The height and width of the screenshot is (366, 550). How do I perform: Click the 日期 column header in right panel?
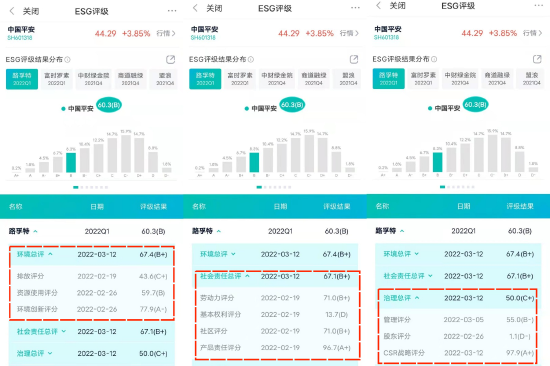[x=464, y=206]
